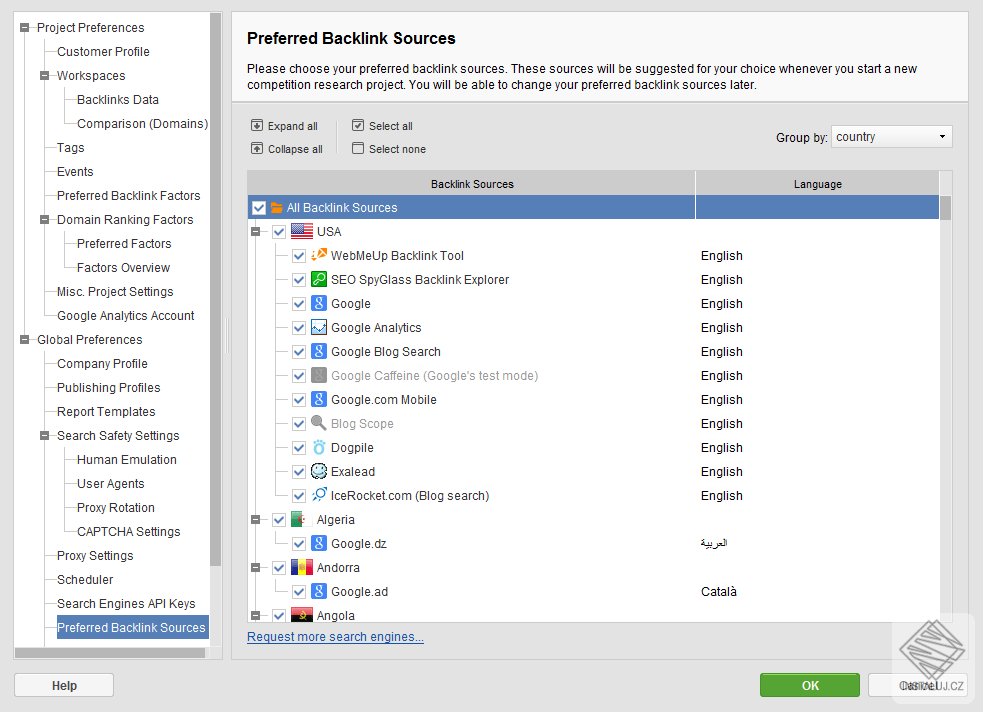The height and width of the screenshot is (713, 983).
Task: Click the Google Analytics chart icon
Action: [x=319, y=328]
